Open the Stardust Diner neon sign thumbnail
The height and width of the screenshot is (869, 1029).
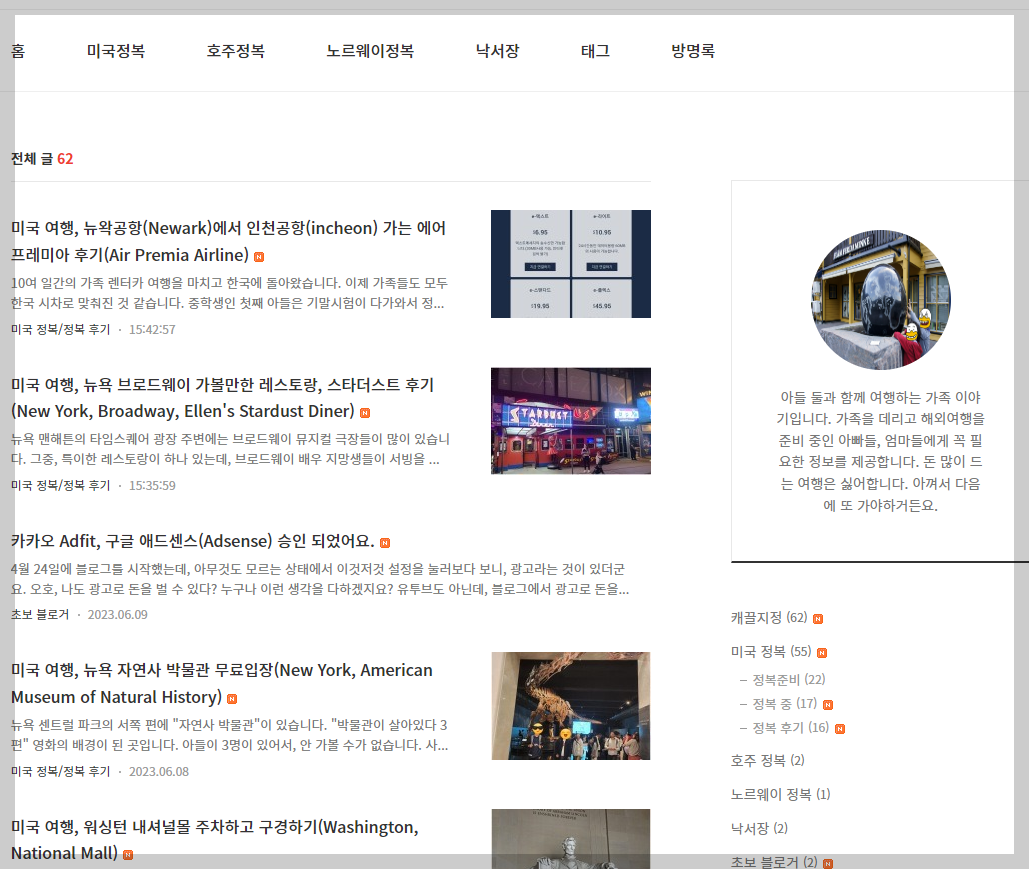tap(571, 421)
